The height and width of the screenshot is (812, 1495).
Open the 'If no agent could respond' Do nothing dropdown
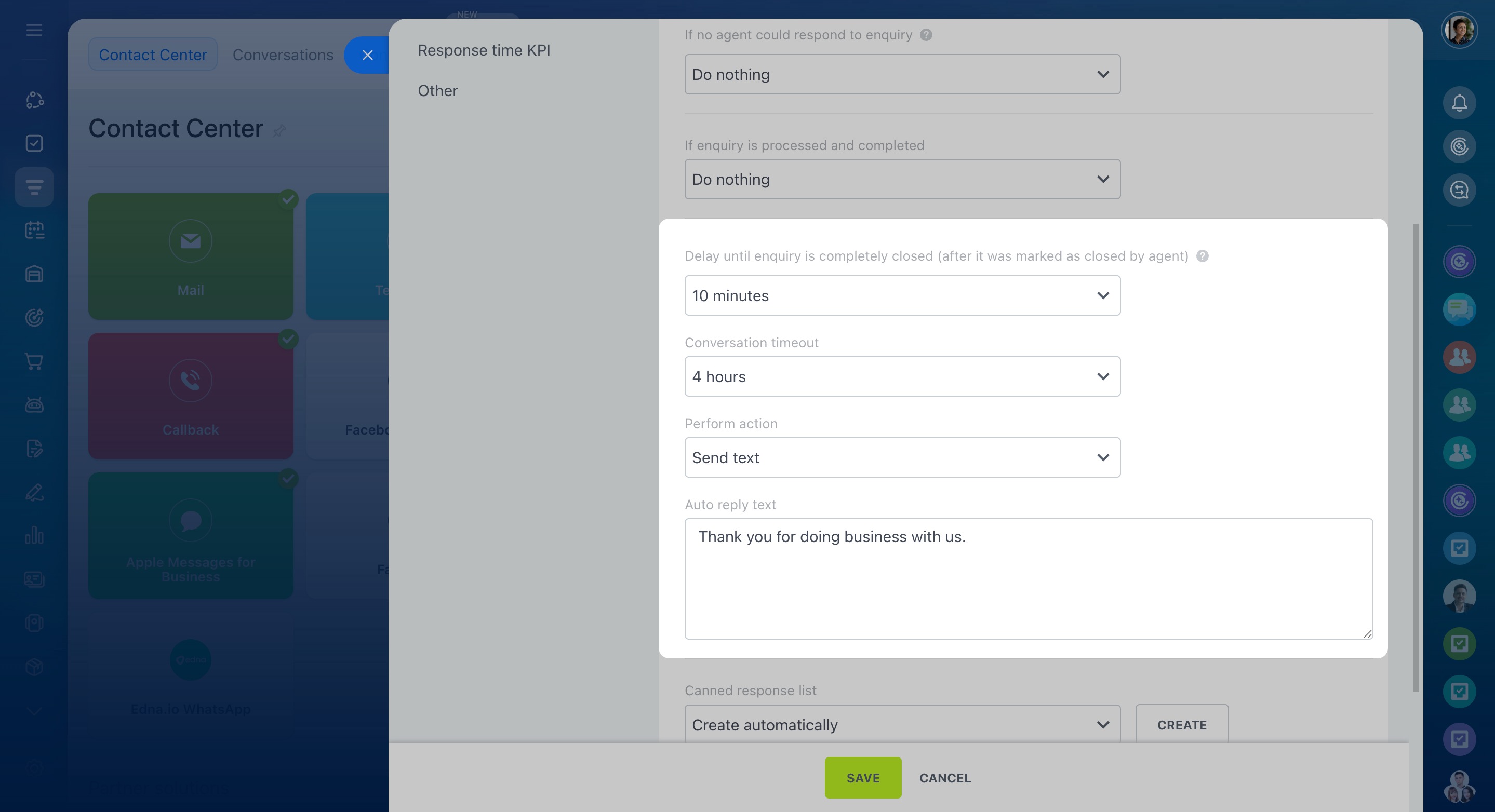(x=902, y=74)
